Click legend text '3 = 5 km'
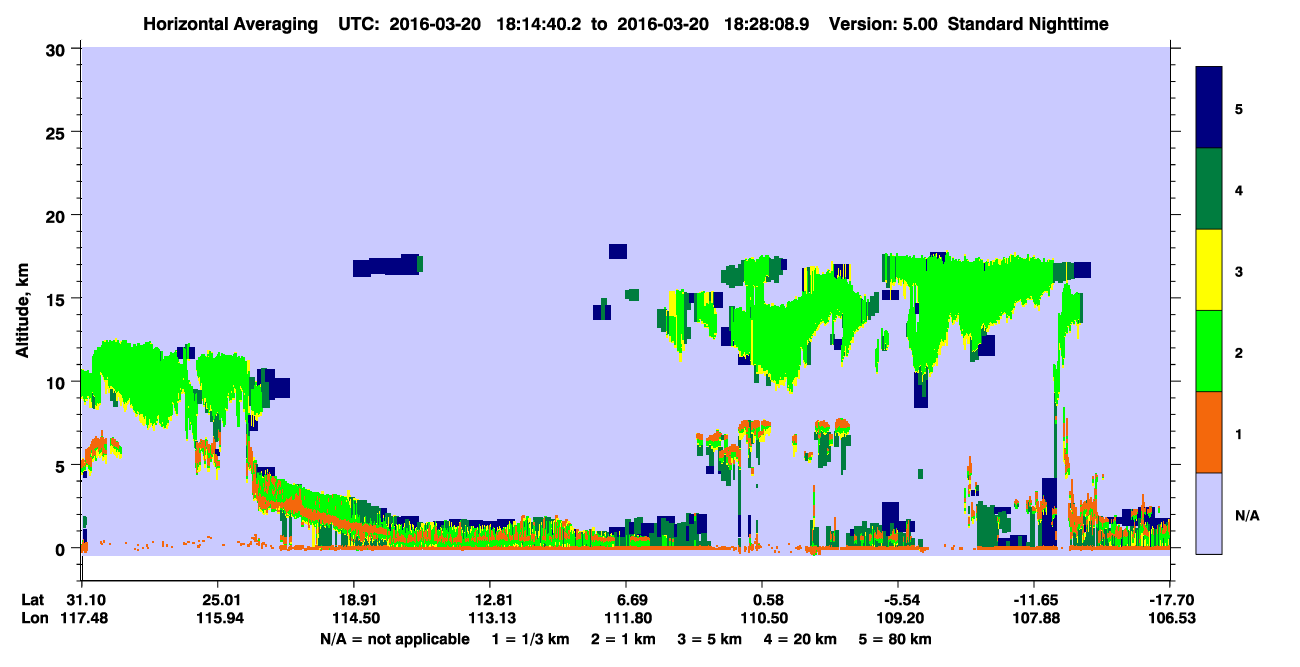The height and width of the screenshot is (667, 1300). click(711, 638)
